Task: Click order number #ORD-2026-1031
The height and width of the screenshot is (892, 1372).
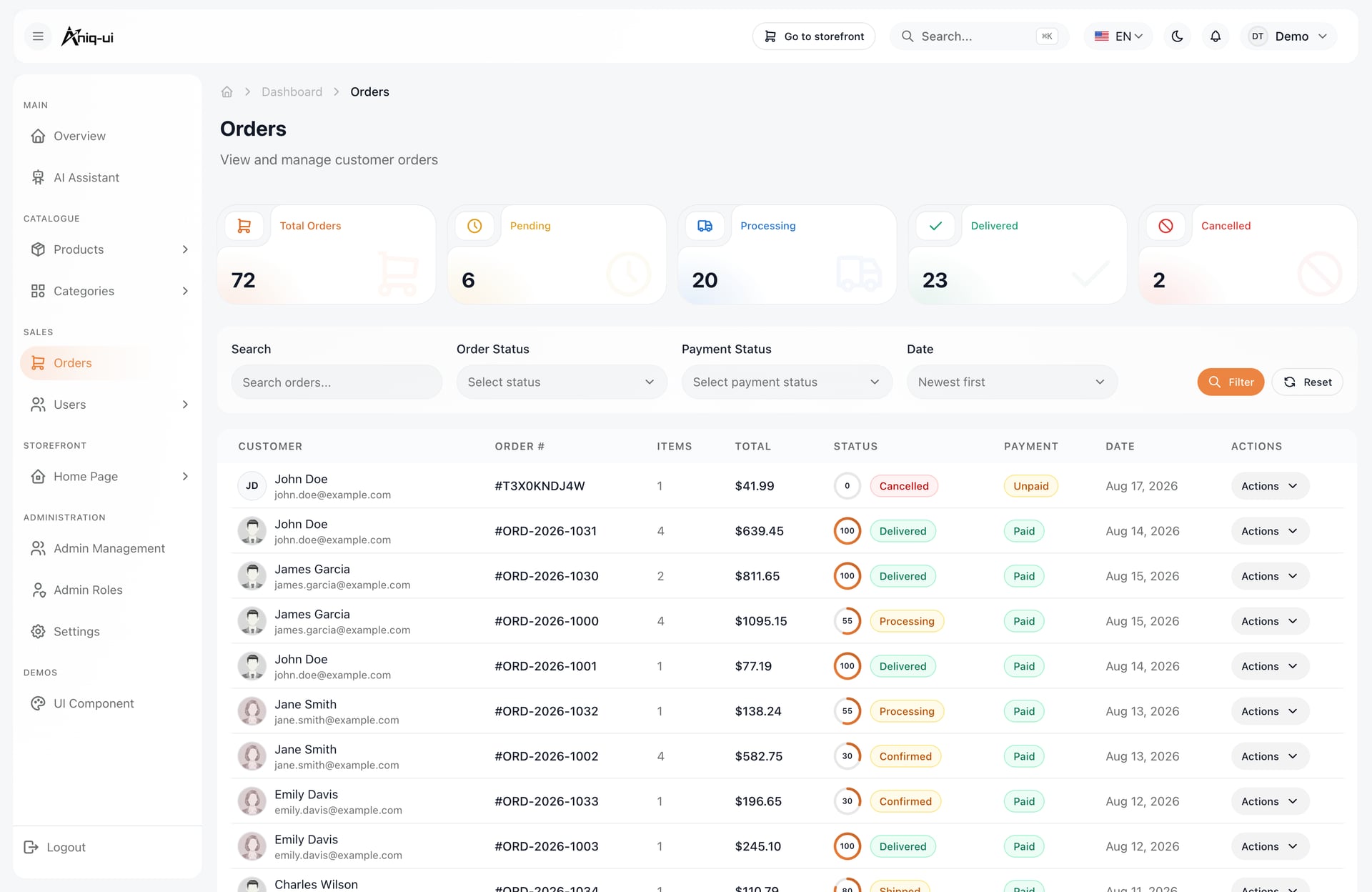Action: coord(545,531)
